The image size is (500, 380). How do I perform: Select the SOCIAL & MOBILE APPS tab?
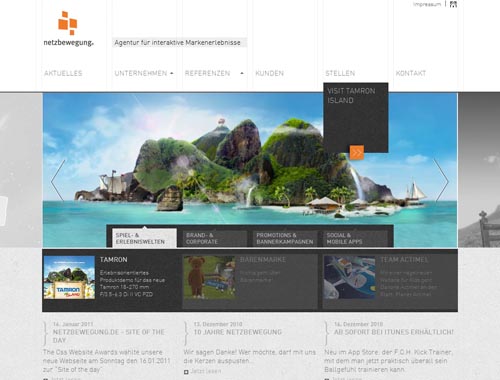(x=355, y=239)
